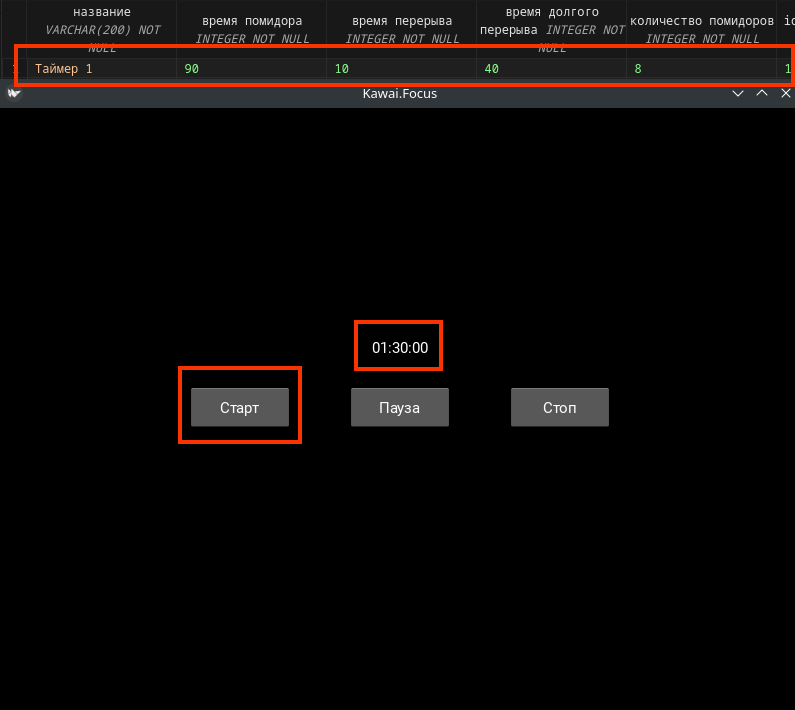
Task: Minimize the Kawai.Focus window
Action: coord(738,93)
